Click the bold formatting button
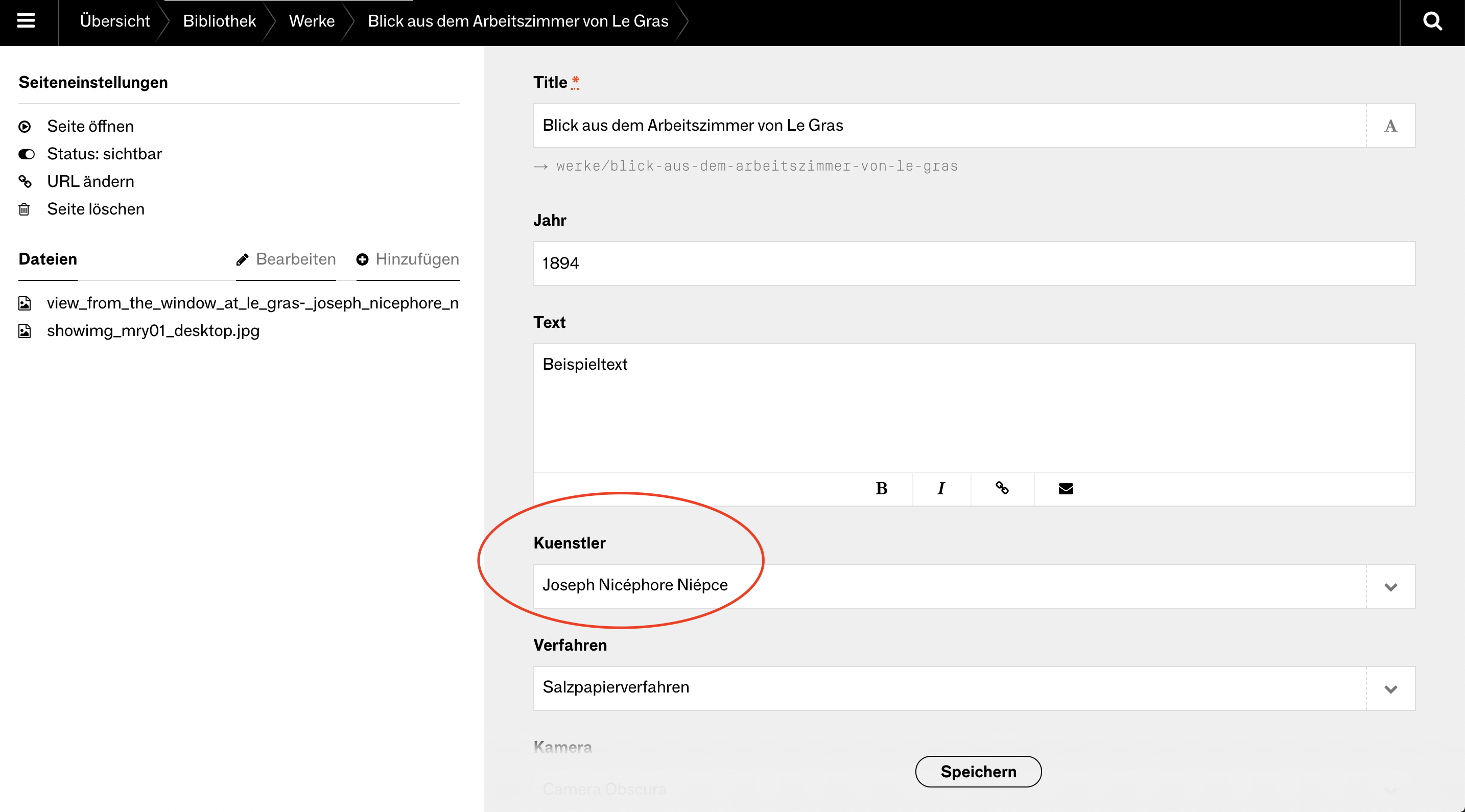 tap(882, 488)
